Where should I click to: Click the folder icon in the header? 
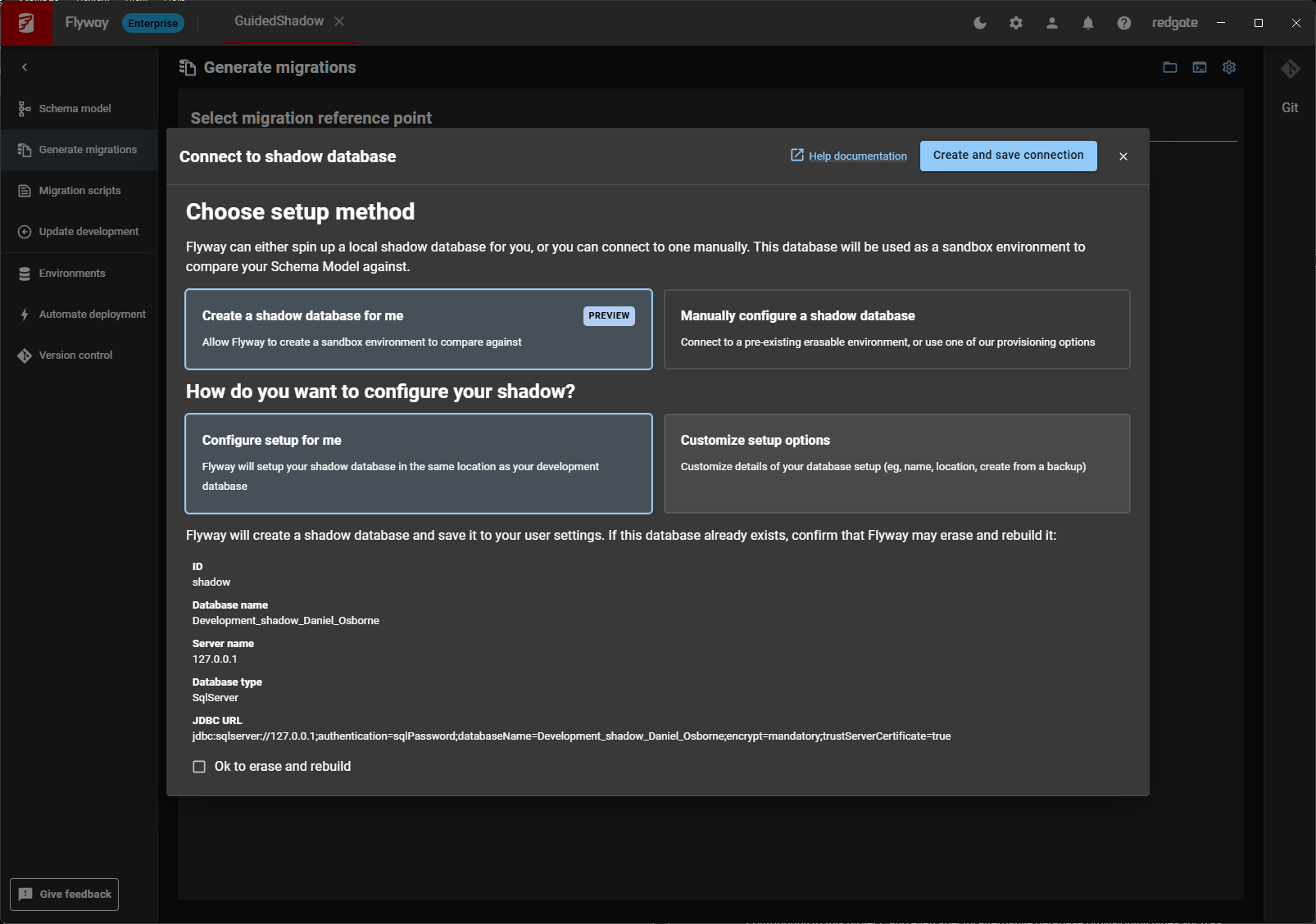1169,67
